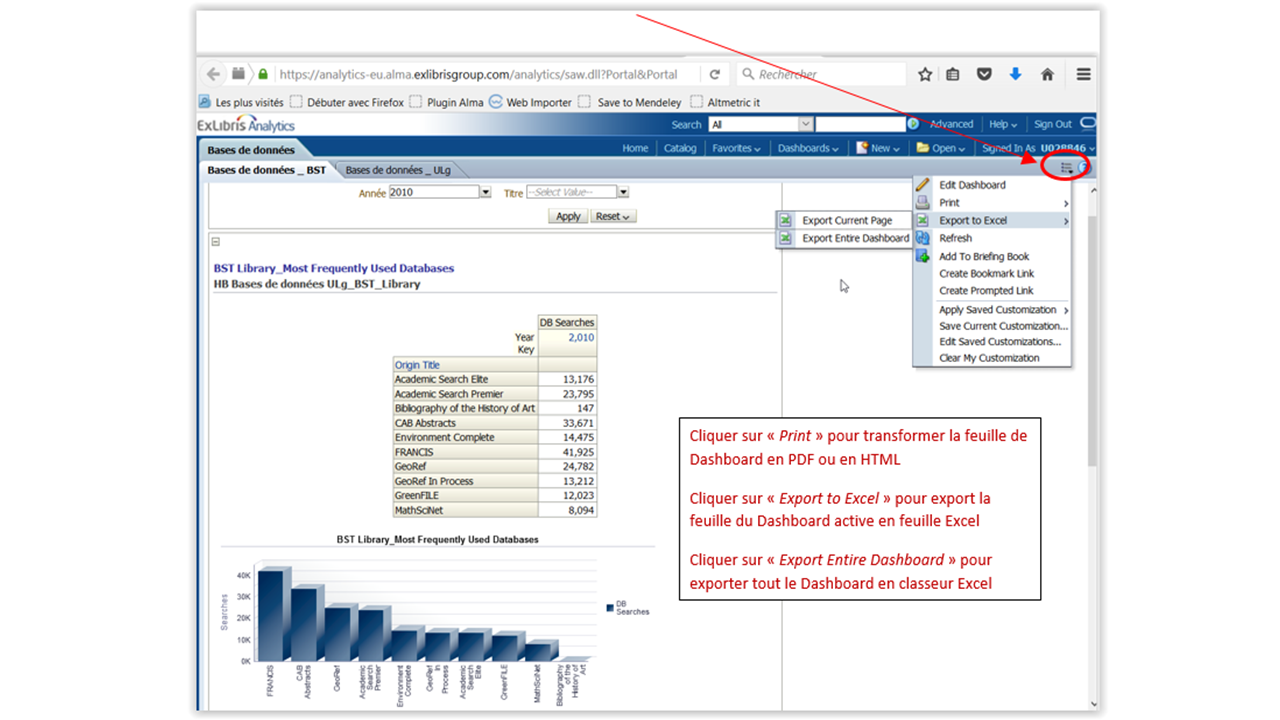Click the Web Importer bookmark icon
The image size is (1280, 720).
[495, 102]
